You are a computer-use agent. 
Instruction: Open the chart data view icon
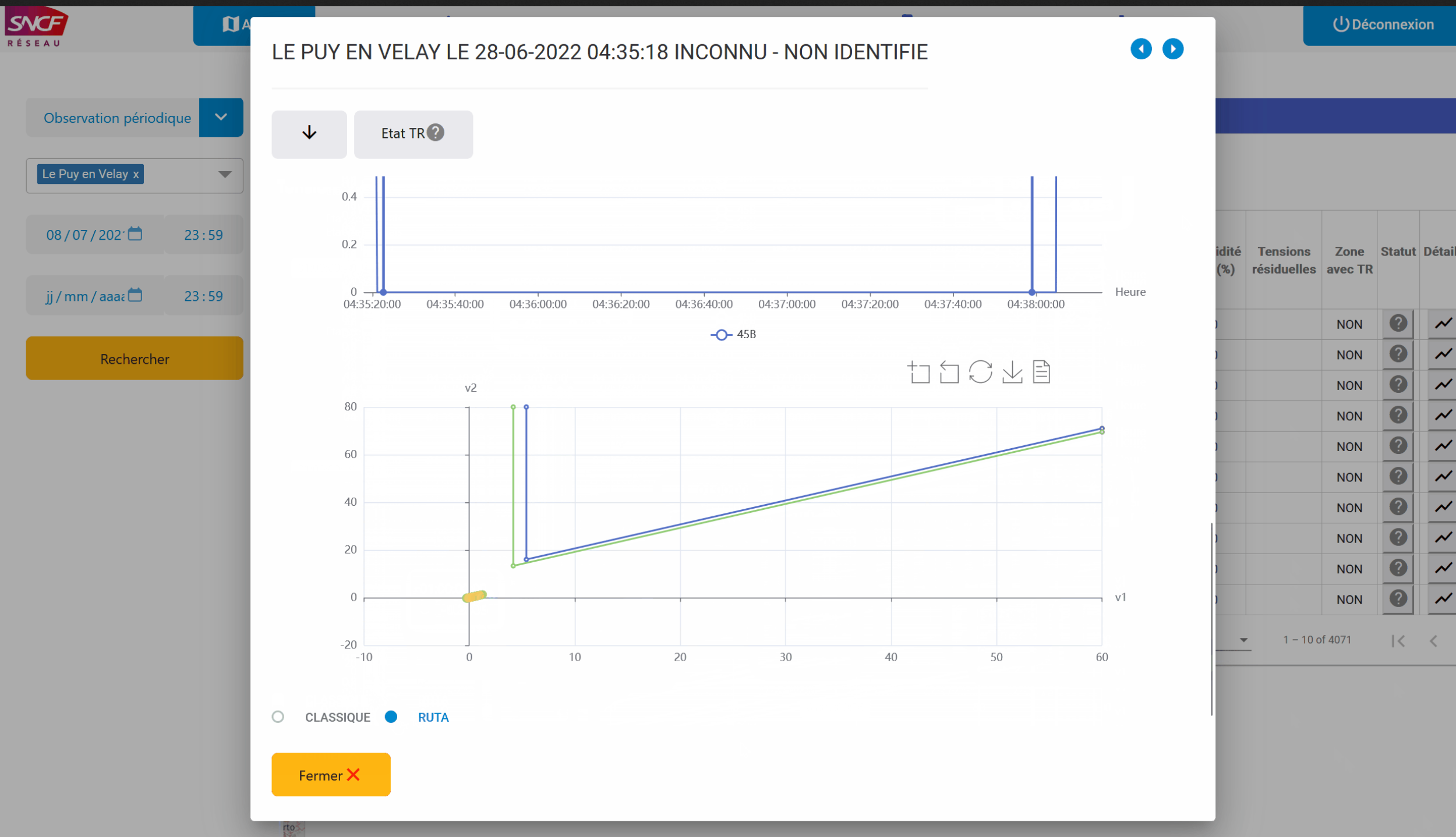tap(1041, 372)
